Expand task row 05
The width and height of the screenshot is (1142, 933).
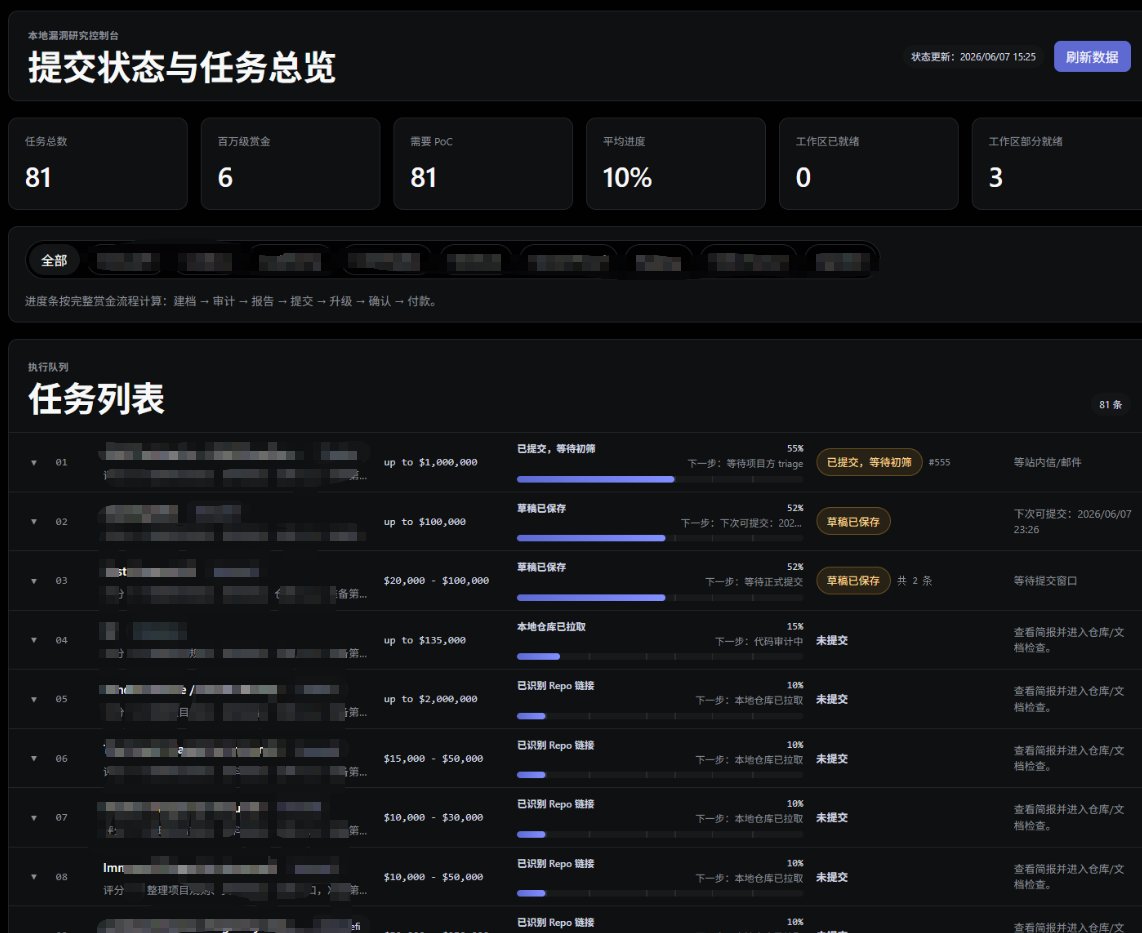(x=34, y=699)
